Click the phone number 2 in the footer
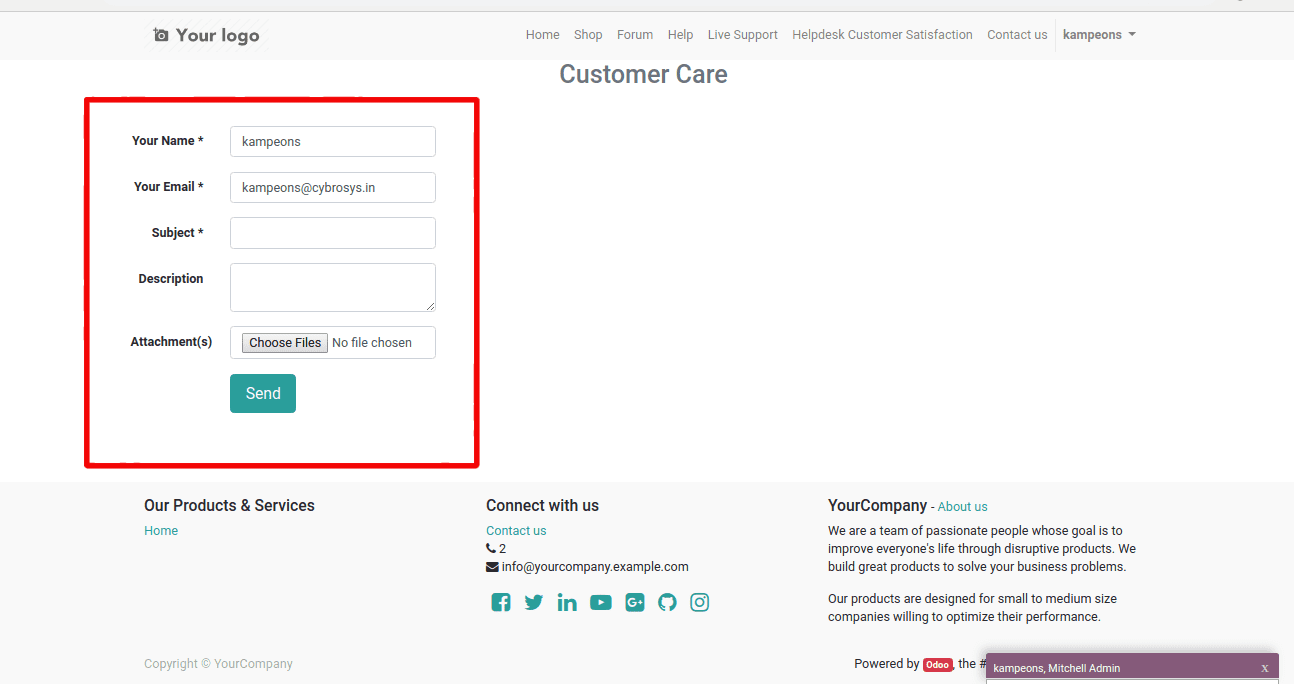Screen dimensions: 1294x684 tap(503, 549)
